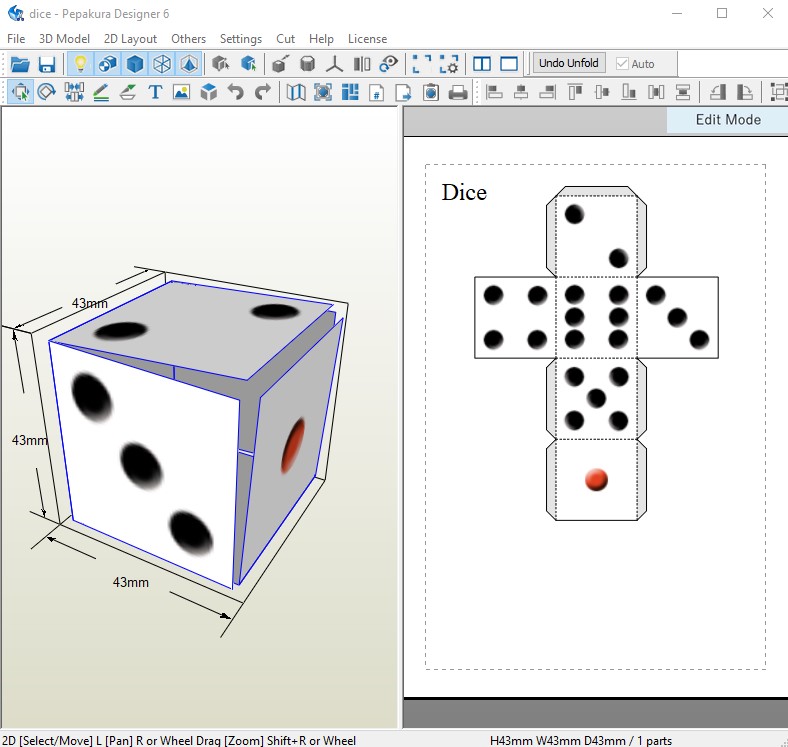Click the dashed corner brackets icon
The width and height of the screenshot is (788, 747).
[422, 64]
